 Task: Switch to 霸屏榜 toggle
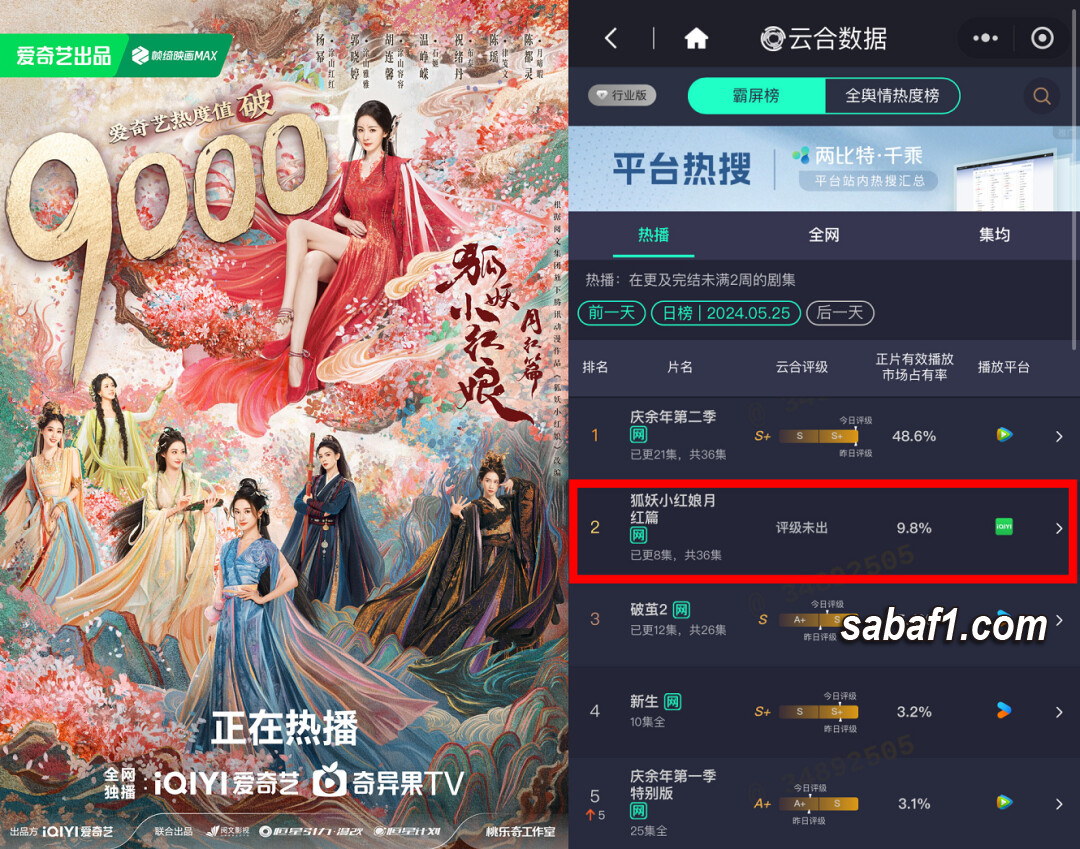756,96
